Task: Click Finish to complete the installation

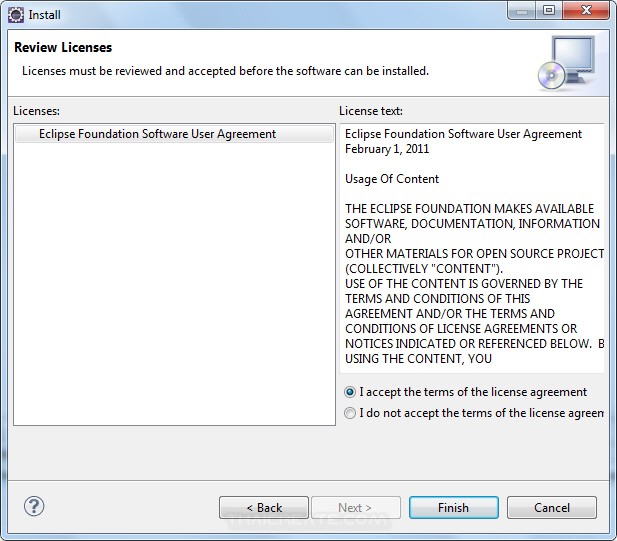Action: (x=453, y=508)
